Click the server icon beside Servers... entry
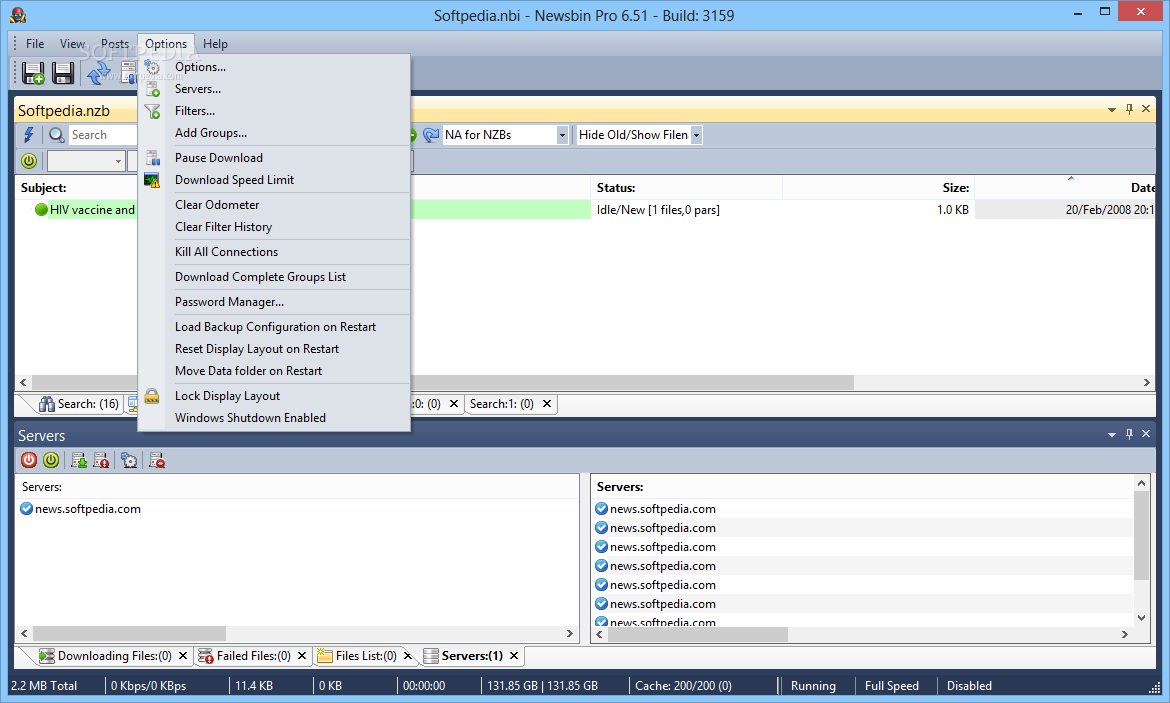The image size is (1170, 703). point(152,90)
